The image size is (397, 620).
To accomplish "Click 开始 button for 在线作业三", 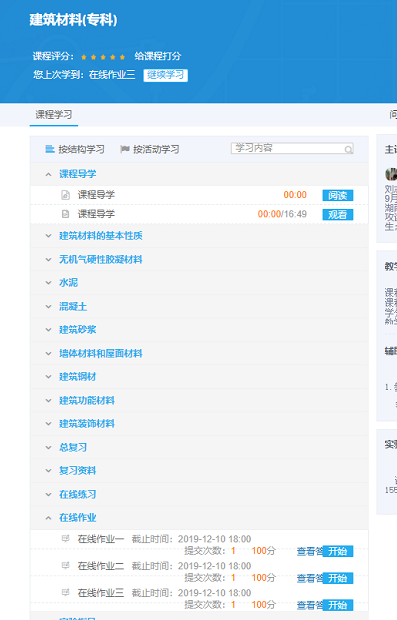I will (x=338, y=605).
